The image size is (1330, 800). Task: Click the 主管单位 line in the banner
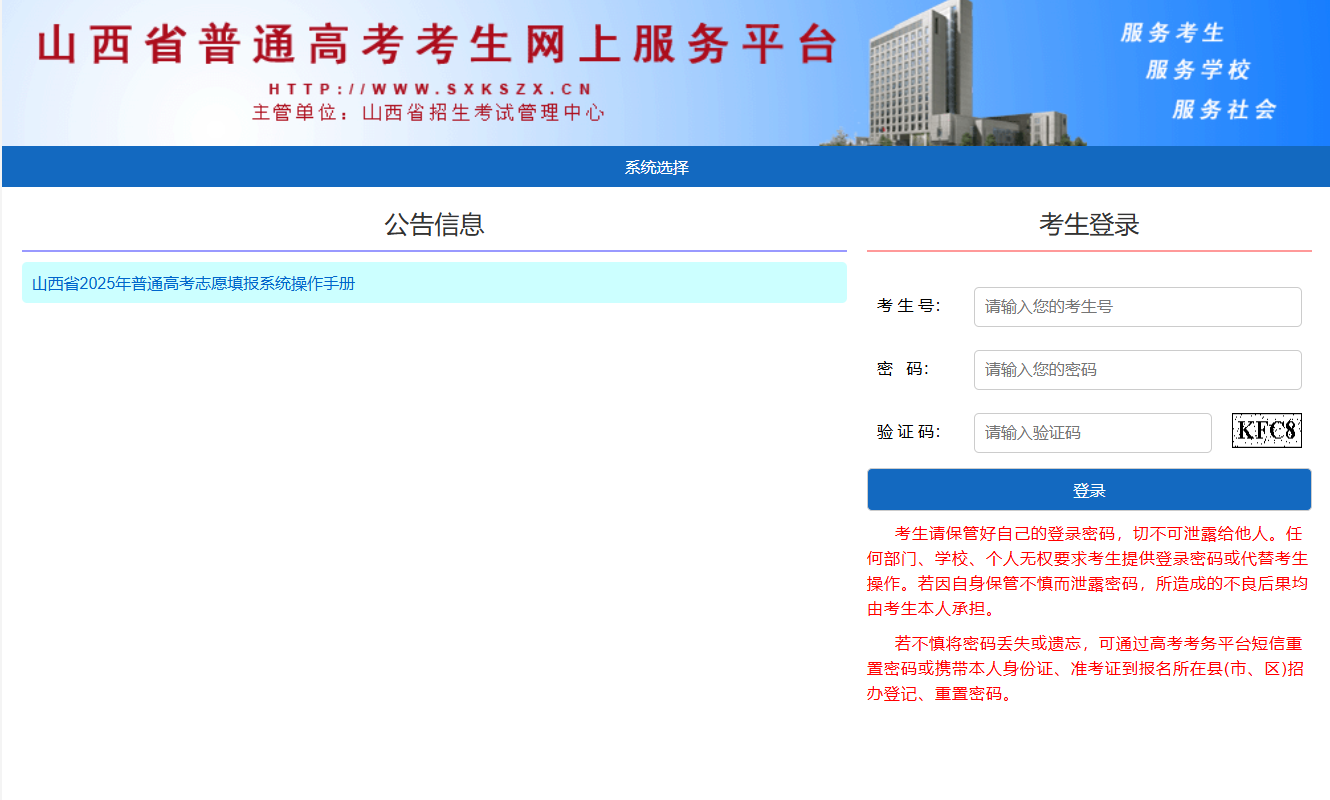point(428,113)
